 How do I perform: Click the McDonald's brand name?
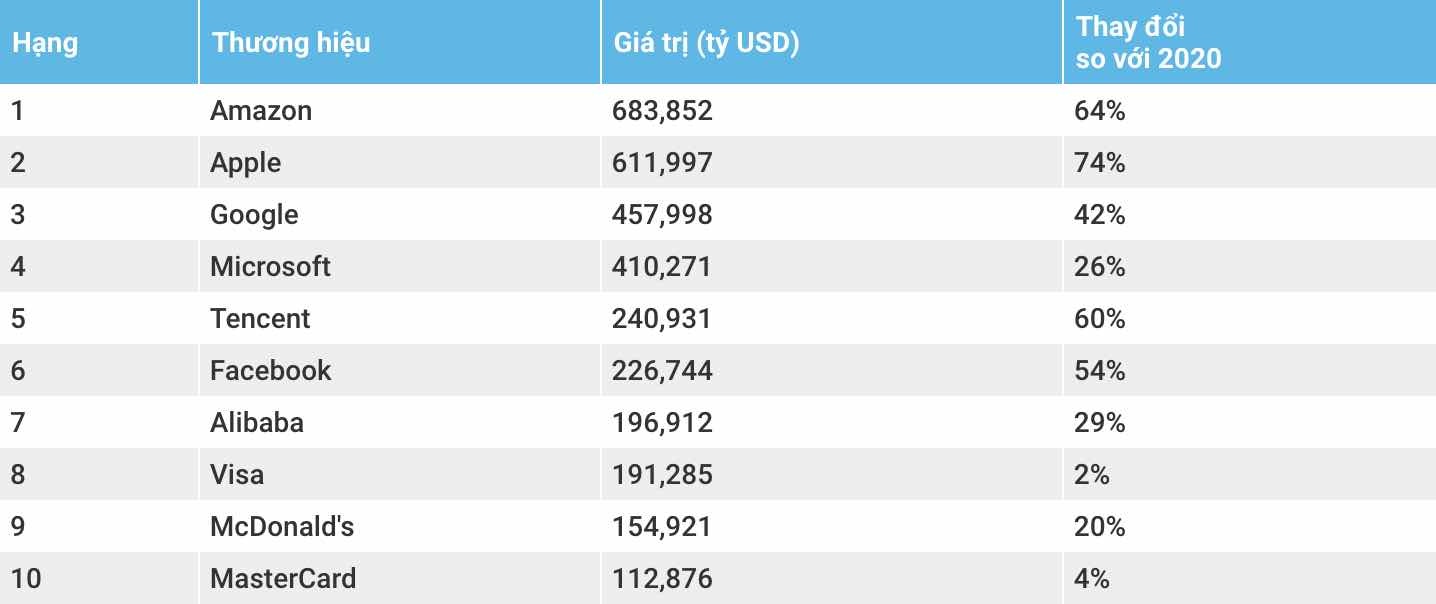click(x=282, y=526)
